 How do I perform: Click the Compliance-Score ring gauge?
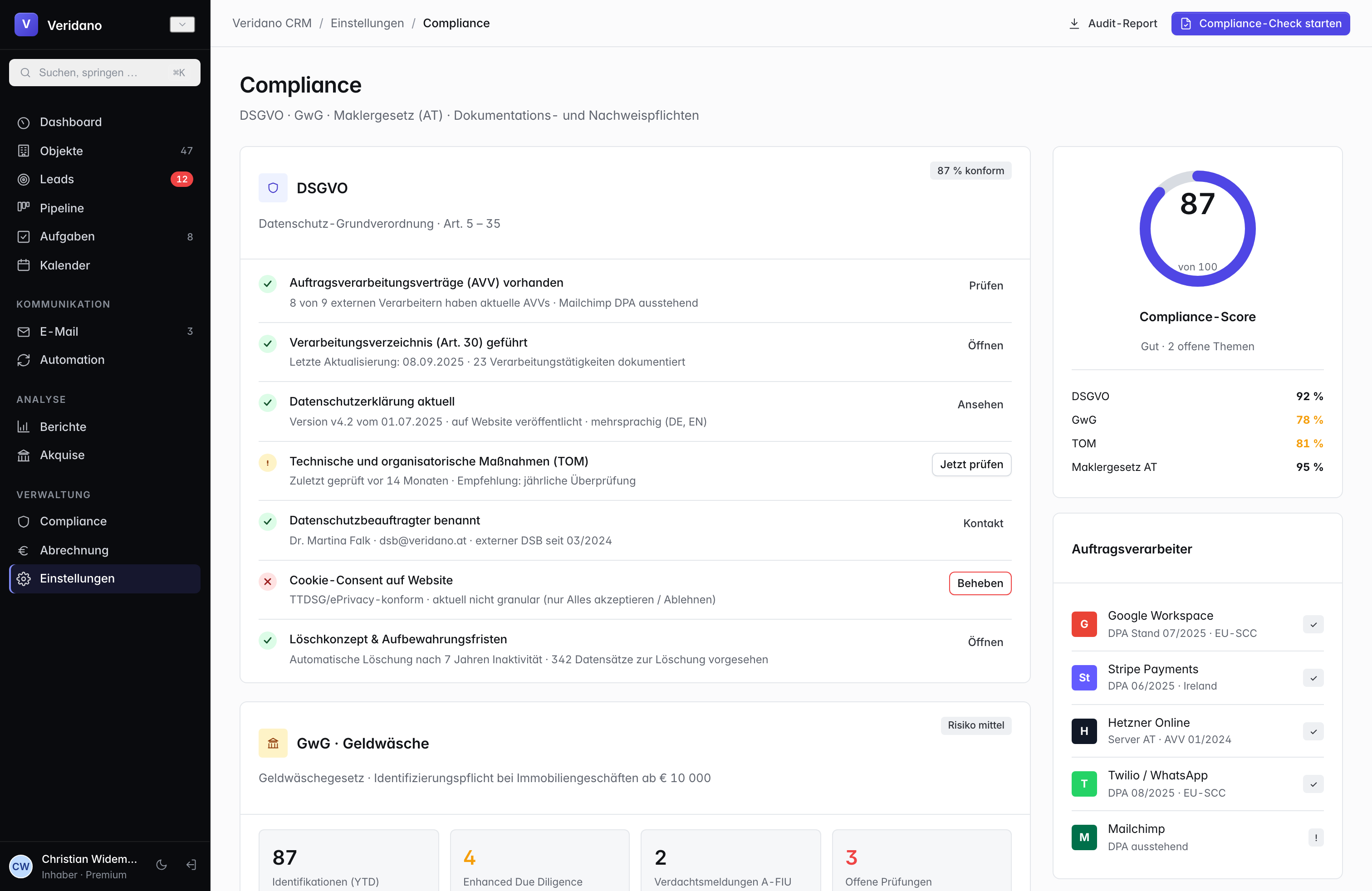[1197, 229]
